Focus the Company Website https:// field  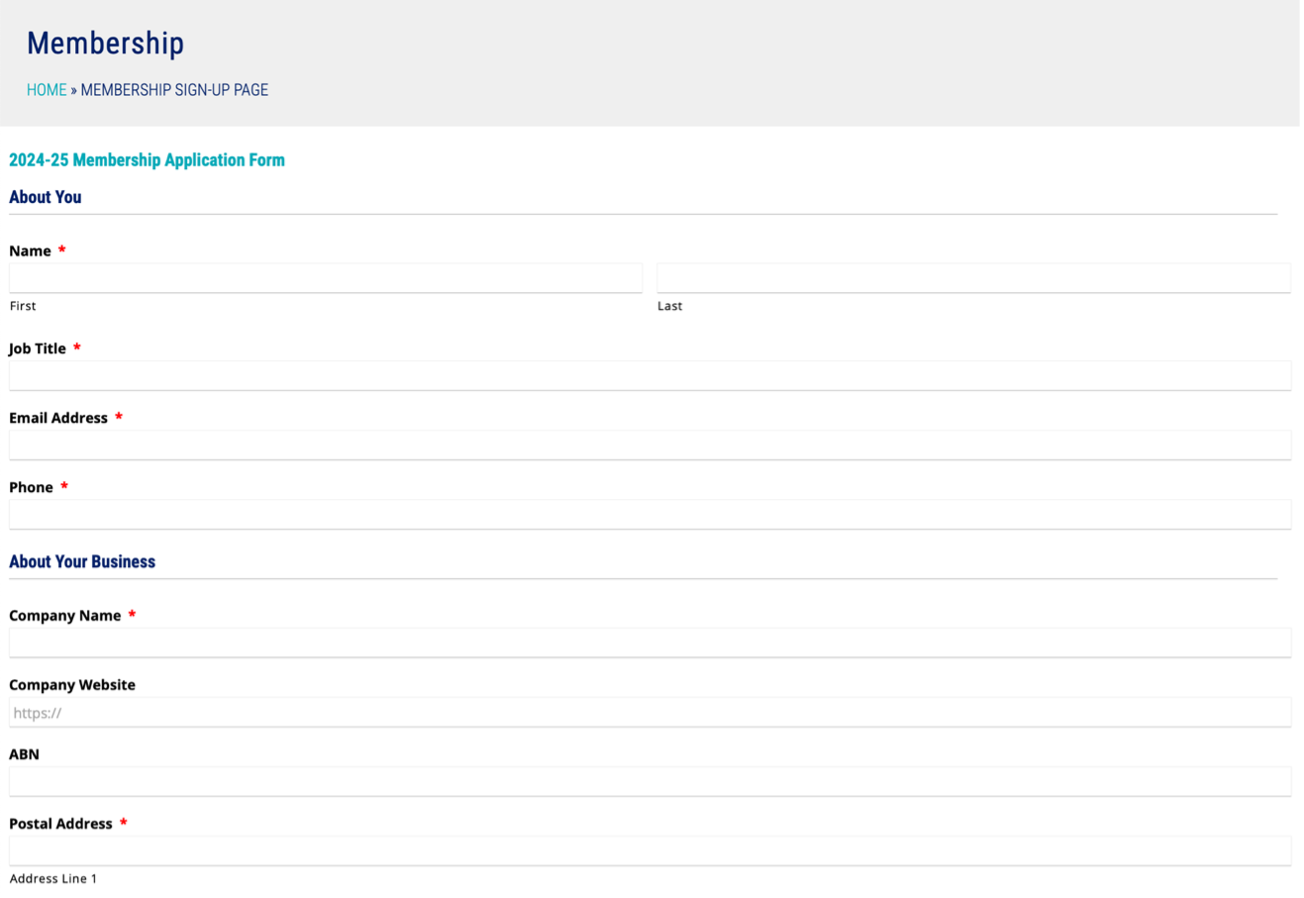coord(650,713)
